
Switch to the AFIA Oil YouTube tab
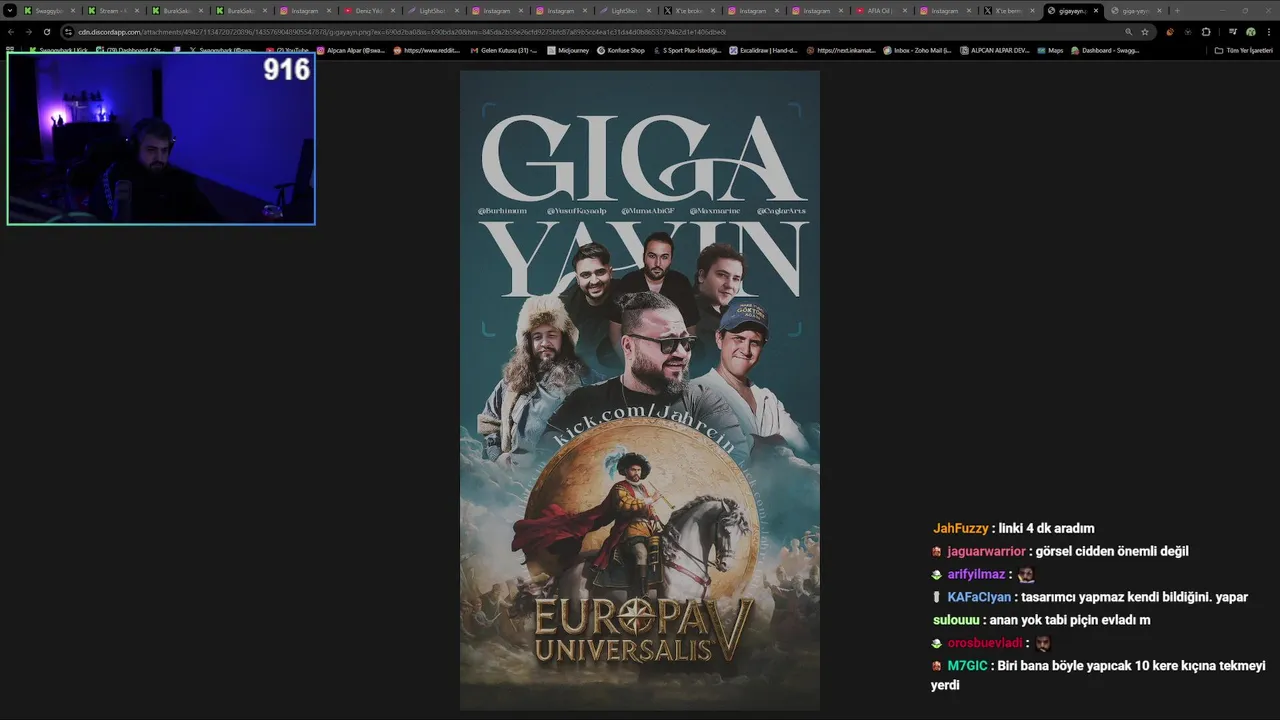(881, 10)
